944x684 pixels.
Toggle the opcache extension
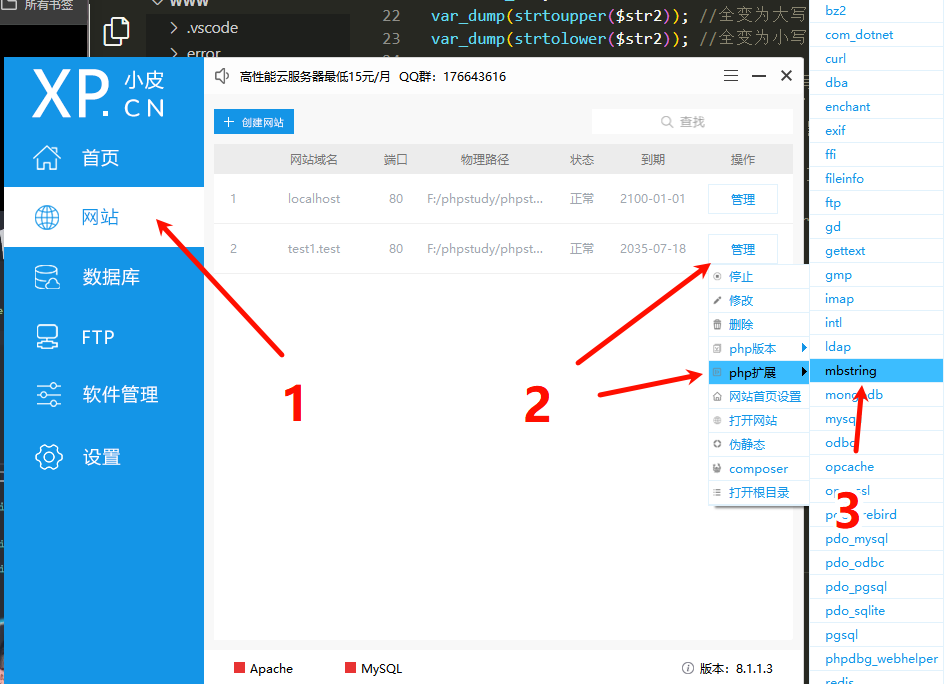(876, 467)
